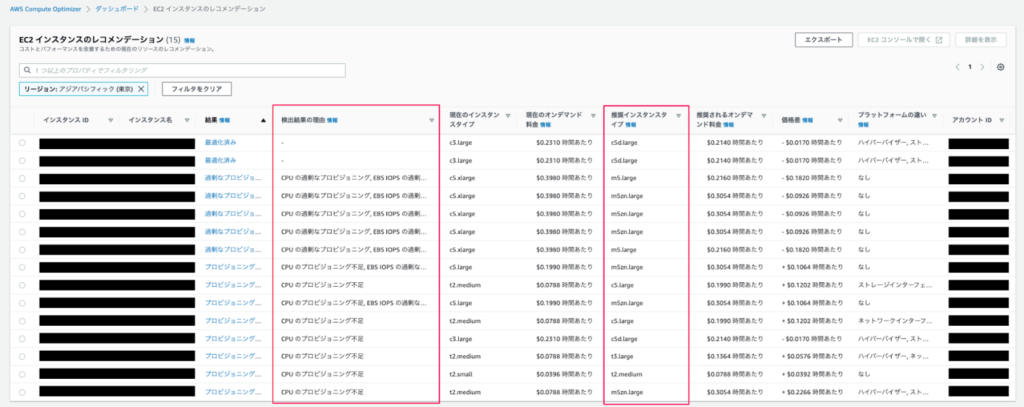Screen dimensions: 1024x407
Task: Open プロビジョニング… result link in t3.large row
Action: (x=233, y=357)
